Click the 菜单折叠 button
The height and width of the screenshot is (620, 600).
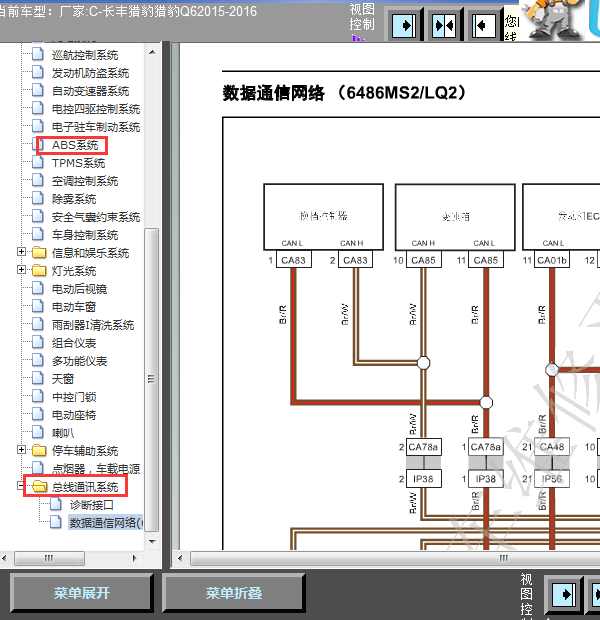point(233,593)
